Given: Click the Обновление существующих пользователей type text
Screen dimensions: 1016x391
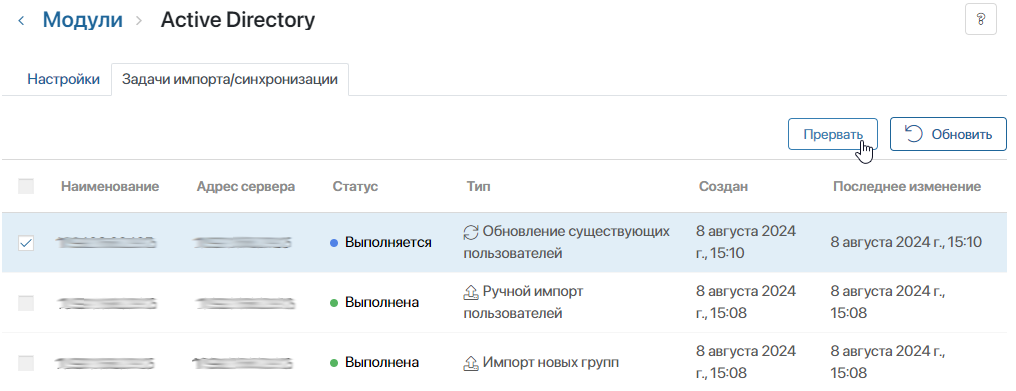Looking at the screenshot, I should (567, 243).
